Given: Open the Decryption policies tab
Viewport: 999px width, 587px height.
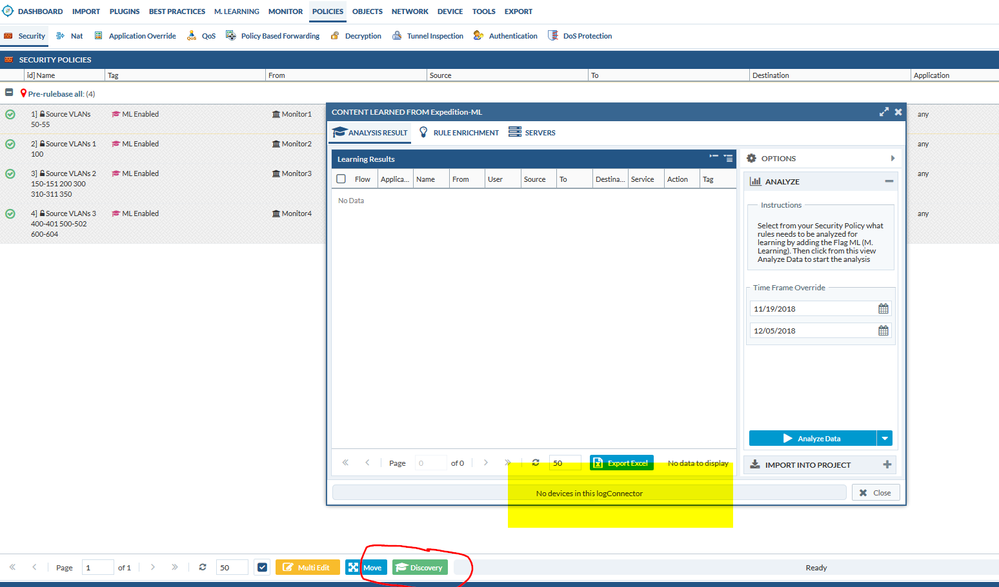Looking at the screenshot, I should tap(356, 36).
